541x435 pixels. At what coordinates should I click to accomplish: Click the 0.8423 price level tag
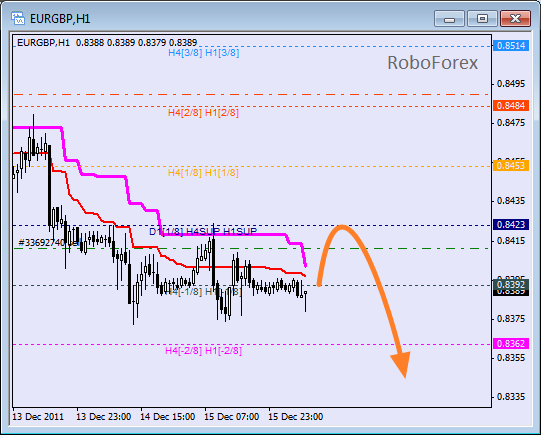511,225
